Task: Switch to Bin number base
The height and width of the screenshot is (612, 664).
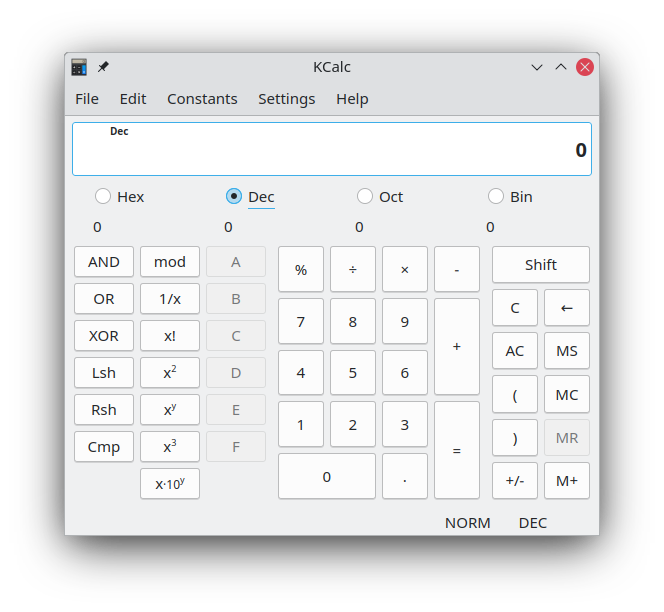Action: pos(496,197)
